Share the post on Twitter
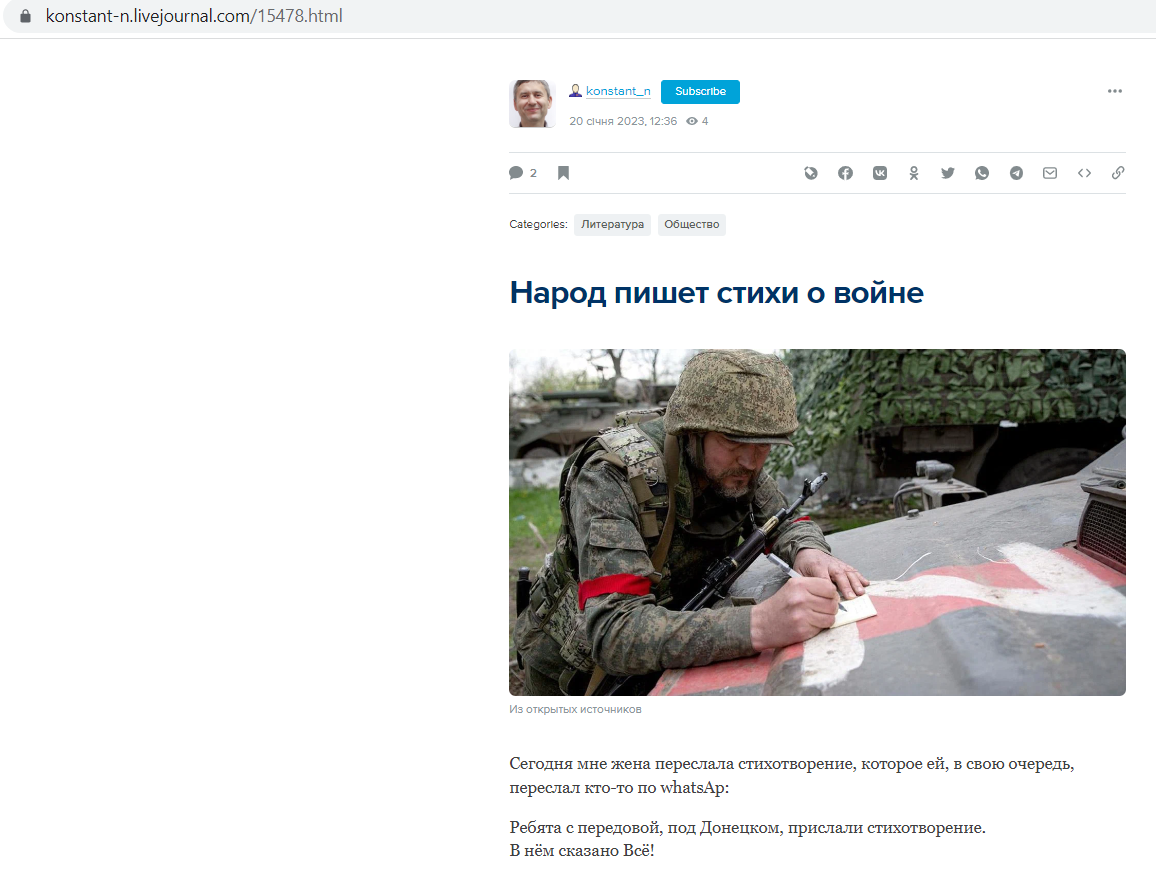1156x876 pixels. pos(948,173)
